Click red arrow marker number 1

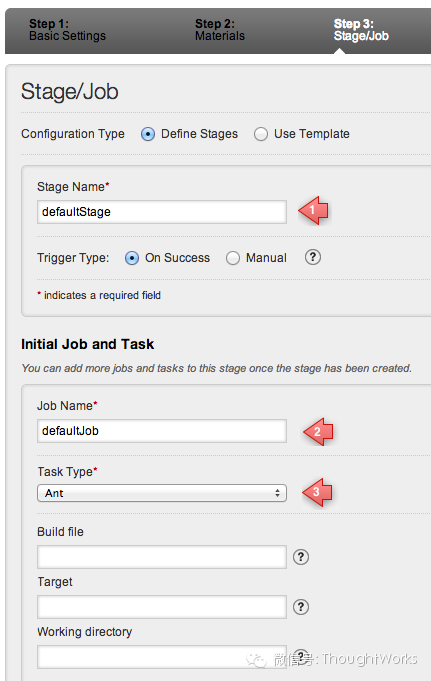tap(314, 211)
